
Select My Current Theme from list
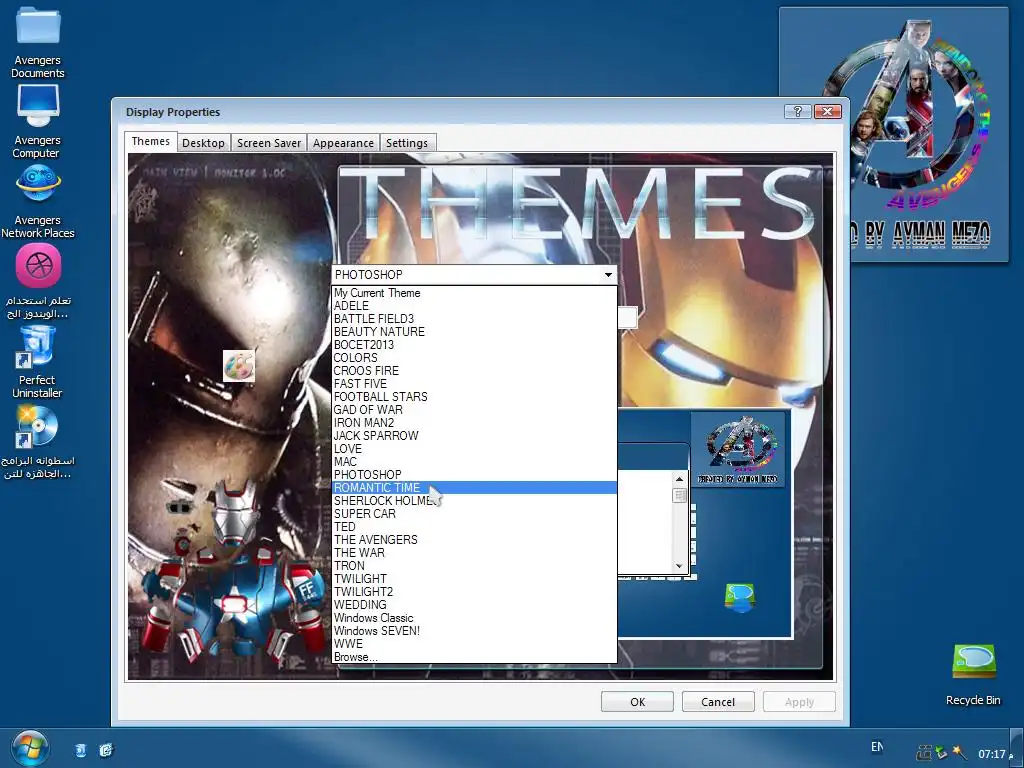click(x=474, y=293)
